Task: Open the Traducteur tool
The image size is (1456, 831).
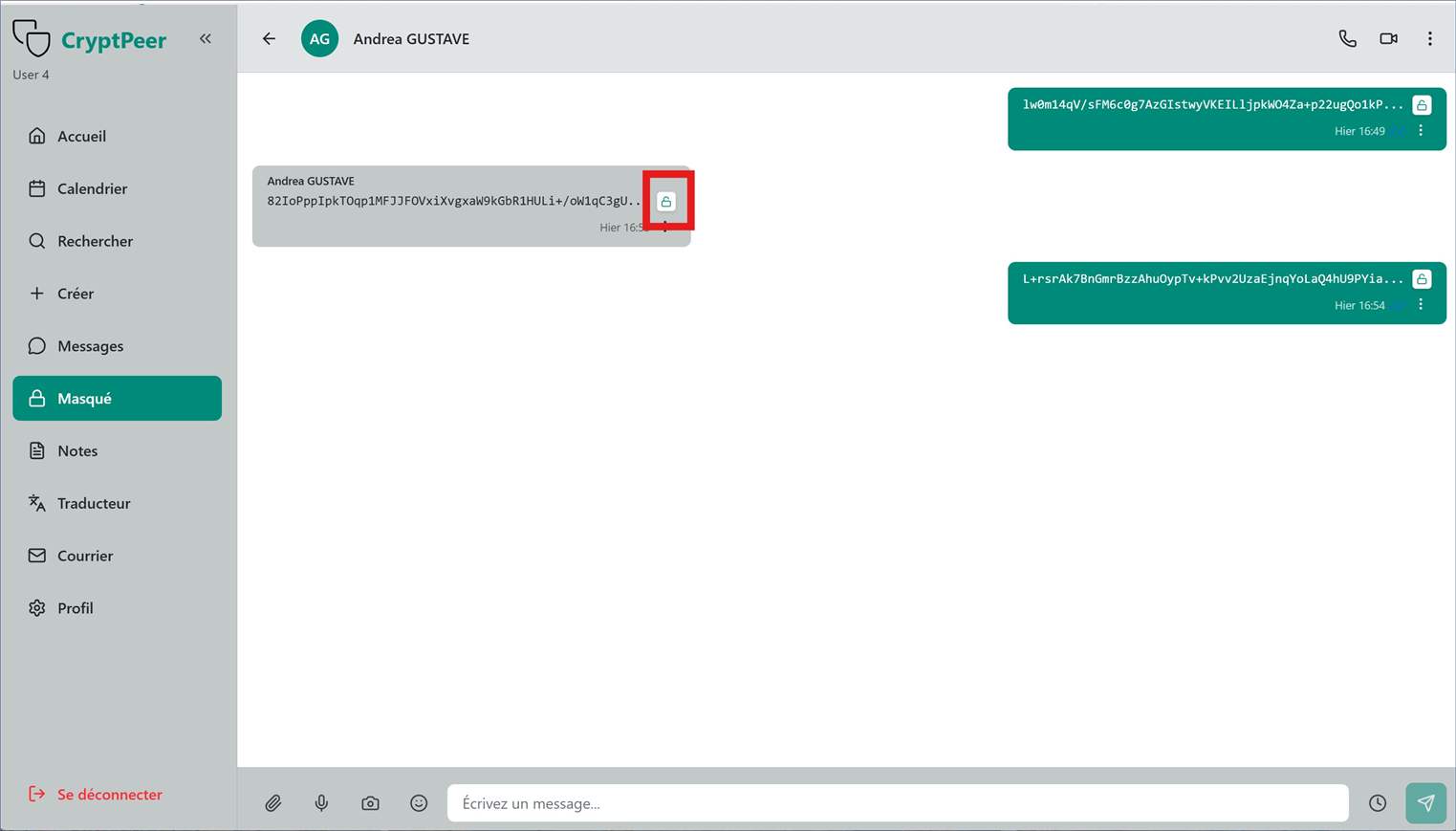Action: point(94,504)
